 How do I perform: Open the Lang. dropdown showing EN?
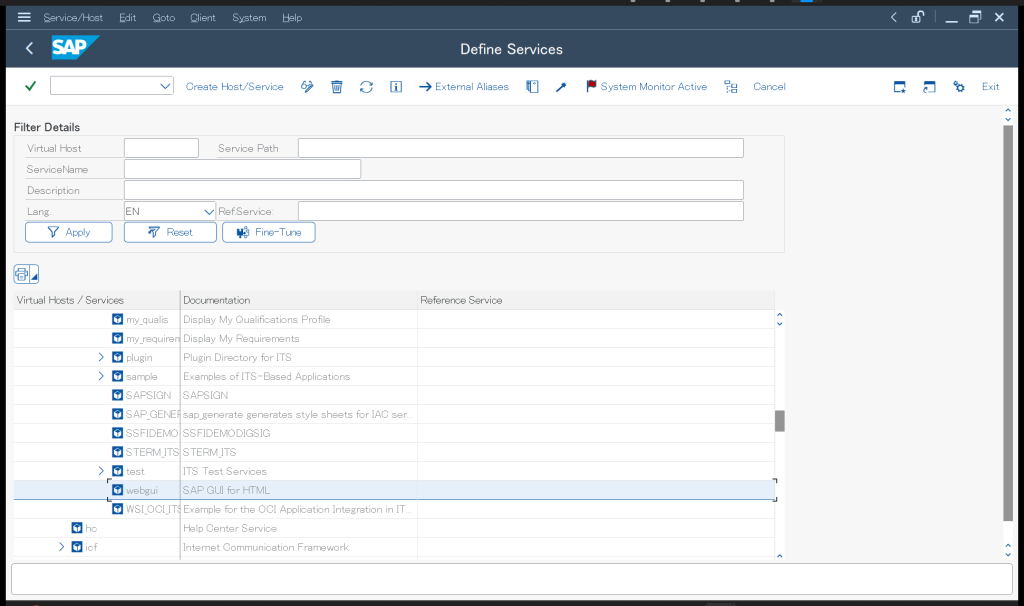[x=209, y=211]
